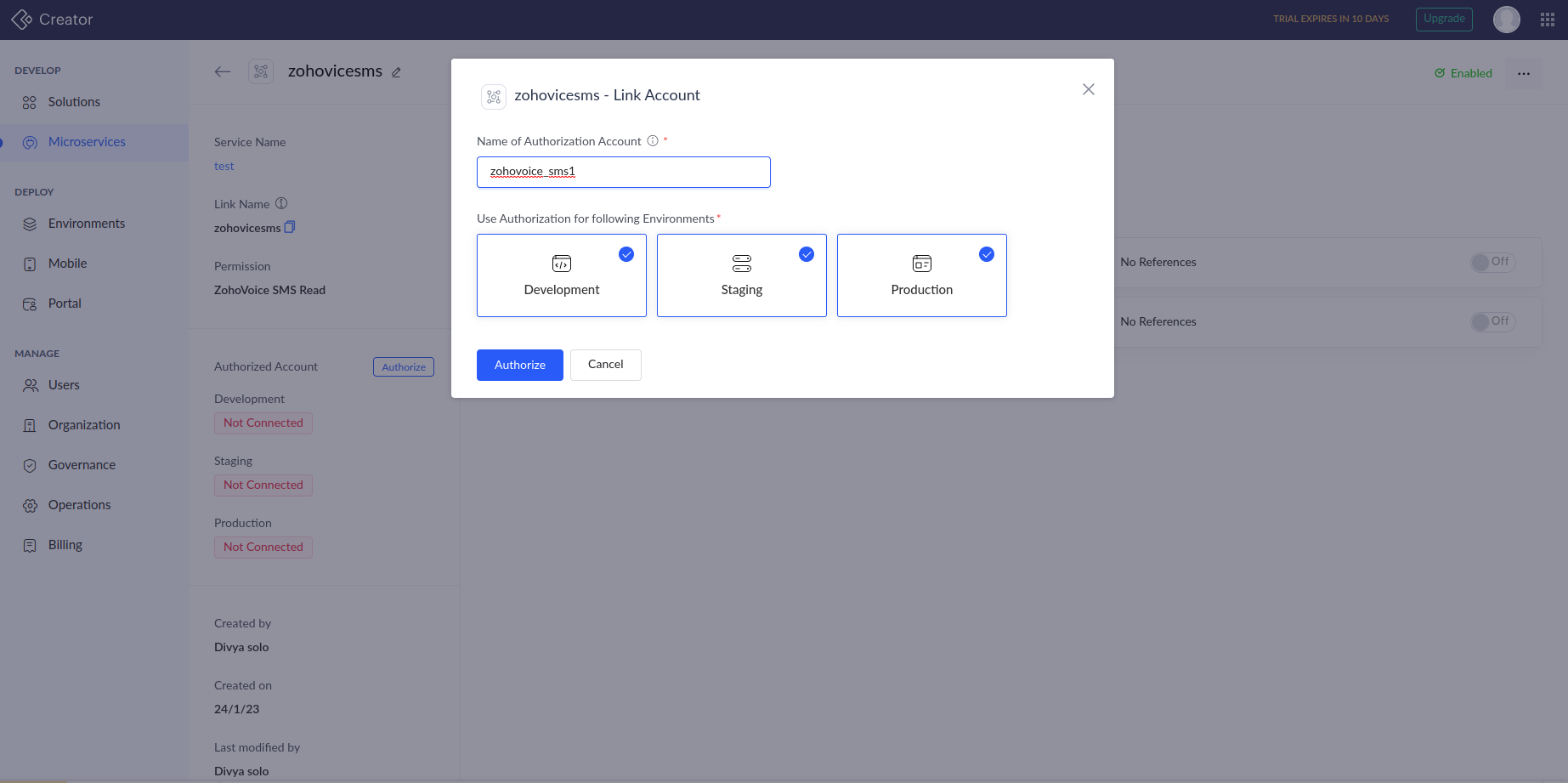Image resolution: width=1568 pixels, height=783 pixels.
Task: Cancel the Link Account dialog
Action: click(606, 365)
